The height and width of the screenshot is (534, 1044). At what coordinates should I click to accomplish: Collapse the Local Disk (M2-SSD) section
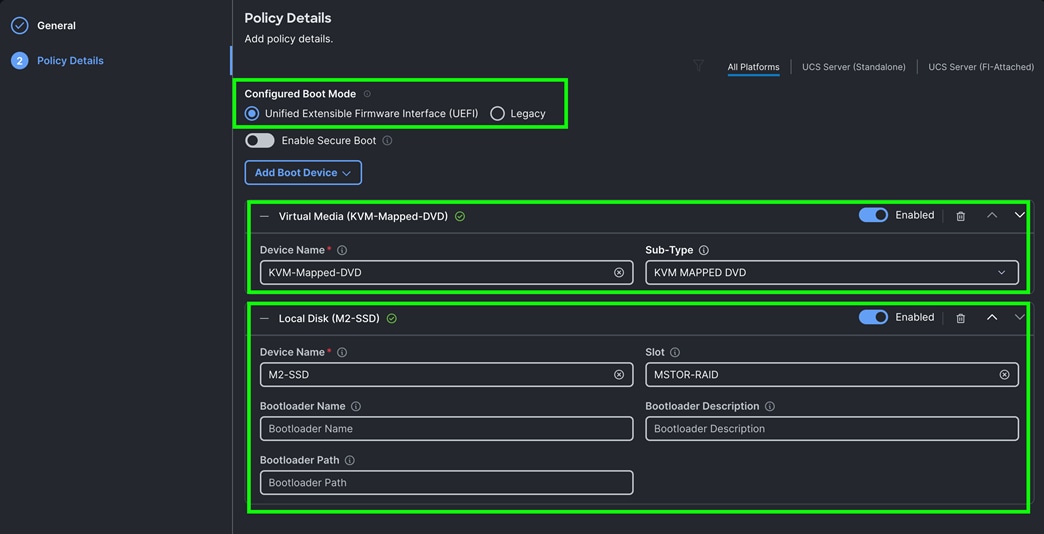point(264,319)
